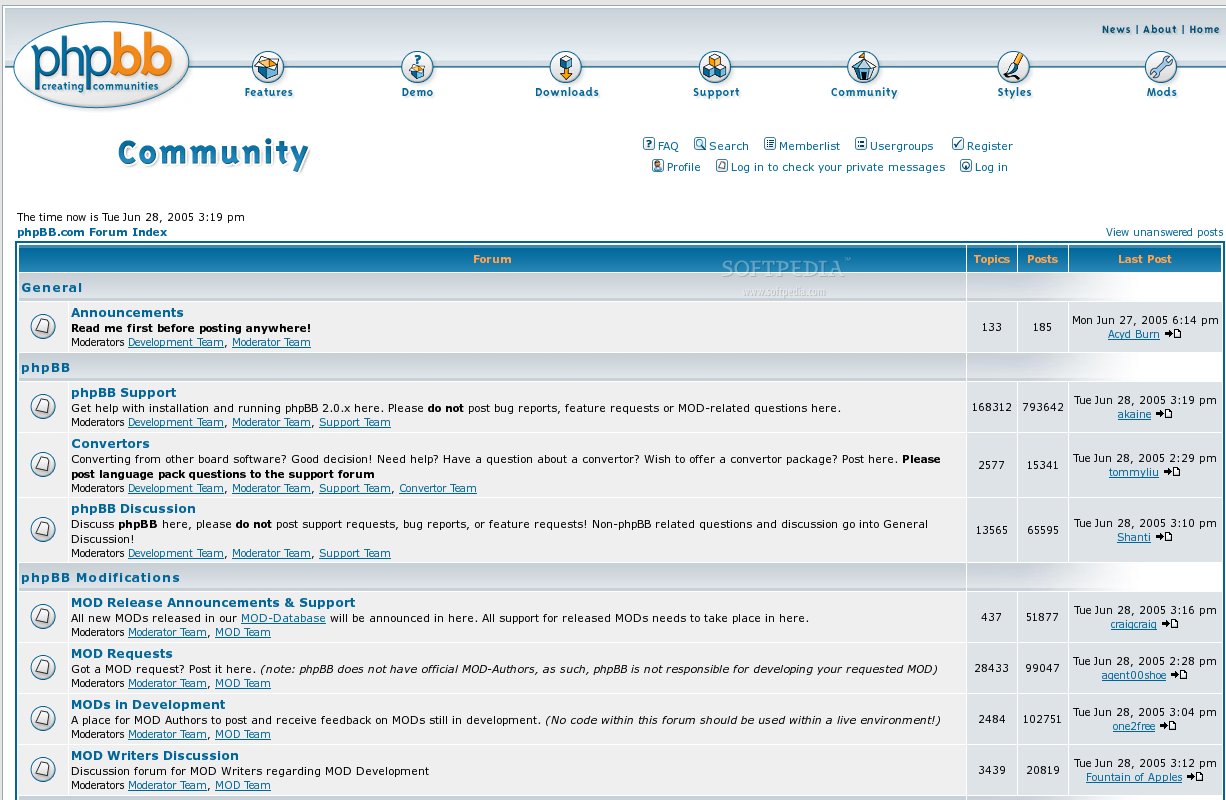Viewport: 1226px width, 800px height.
Task: Click the phpBB logo
Action: (100, 63)
